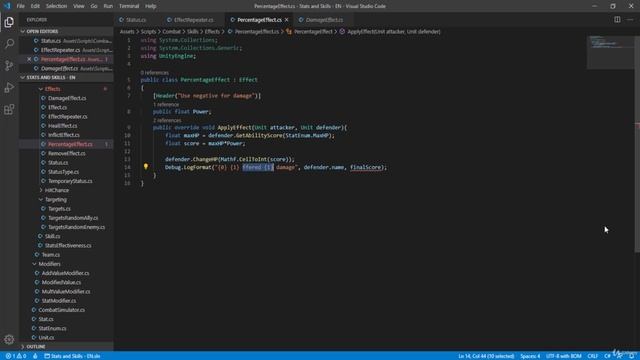Open CombatSimulator.cs in the file tree

(x=62, y=310)
